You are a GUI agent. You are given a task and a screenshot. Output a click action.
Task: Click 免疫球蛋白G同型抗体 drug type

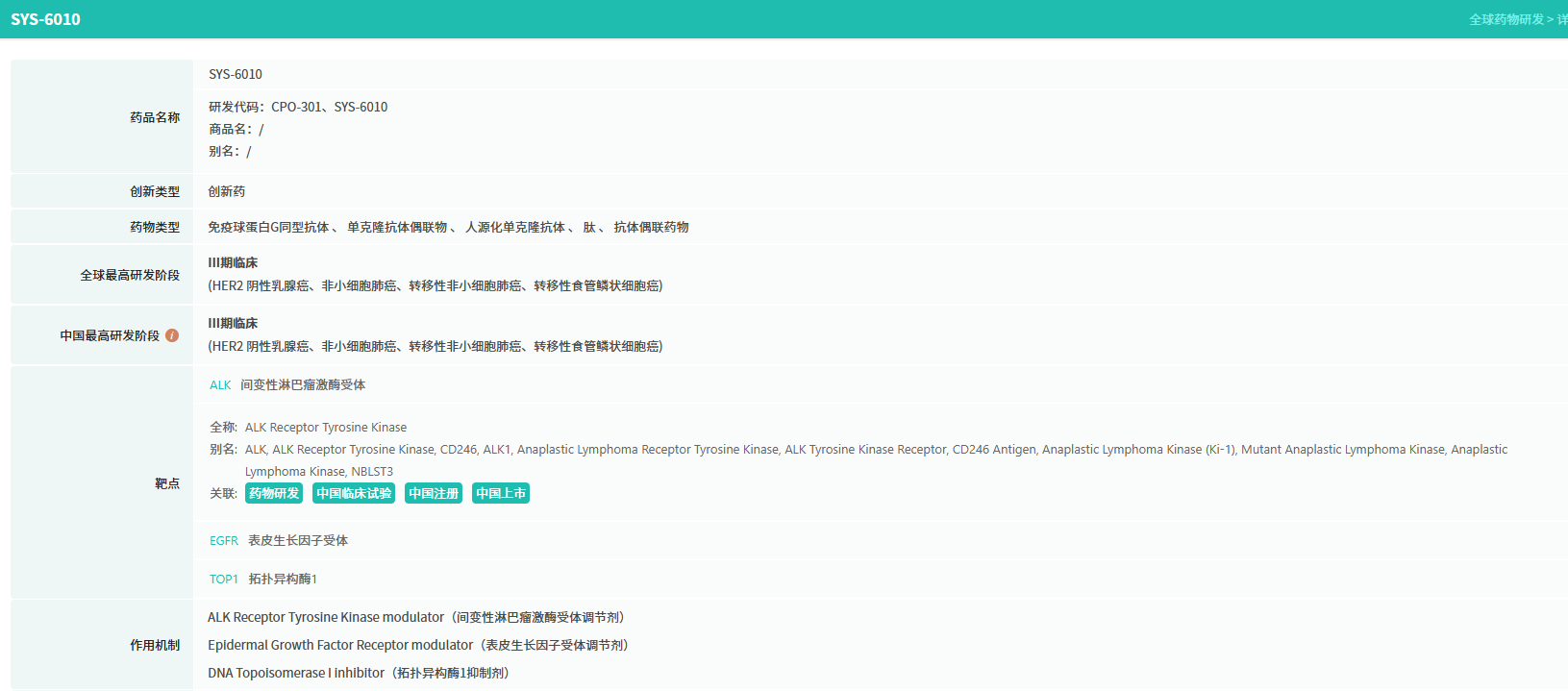(268, 227)
